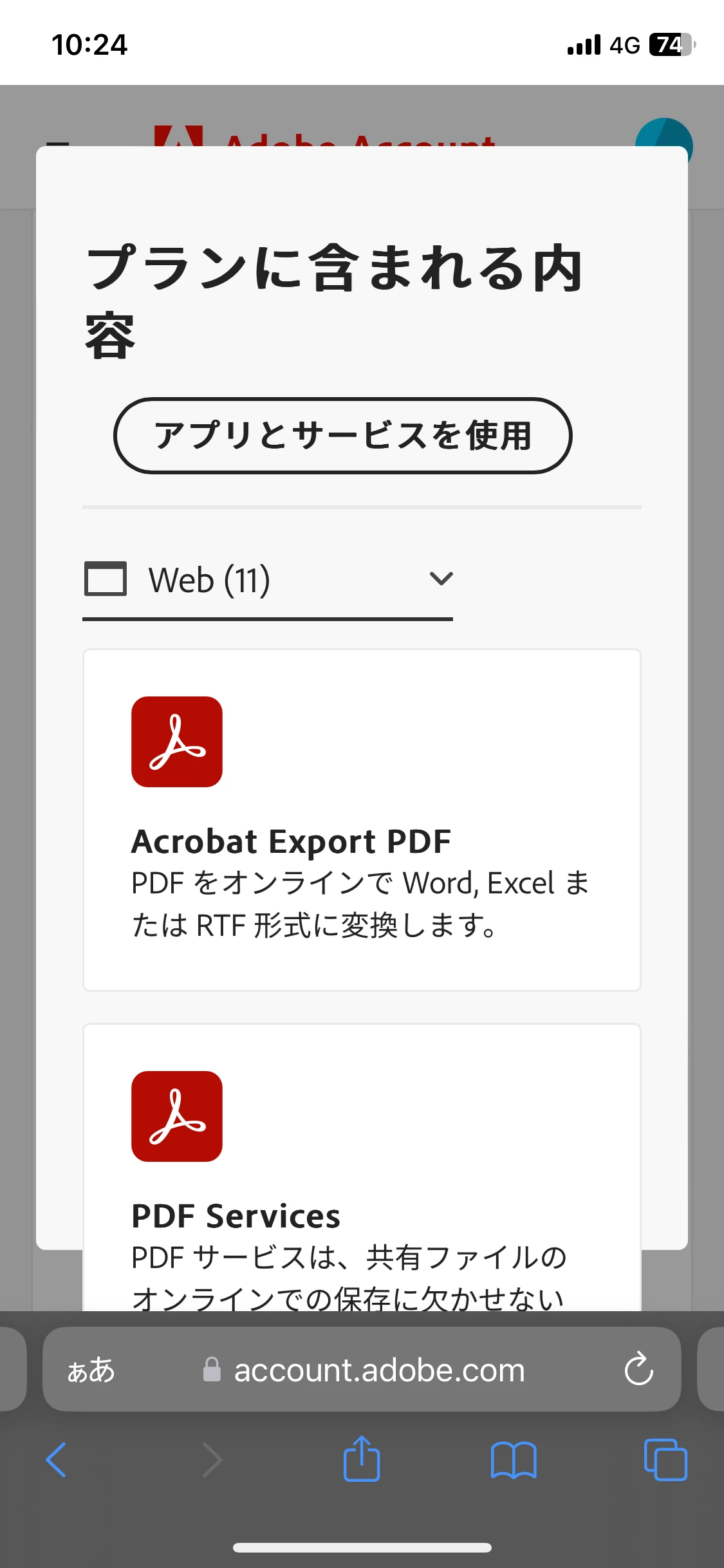Tap the Safari forward arrow
The height and width of the screenshot is (1568, 724).
tap(212, 1460)
